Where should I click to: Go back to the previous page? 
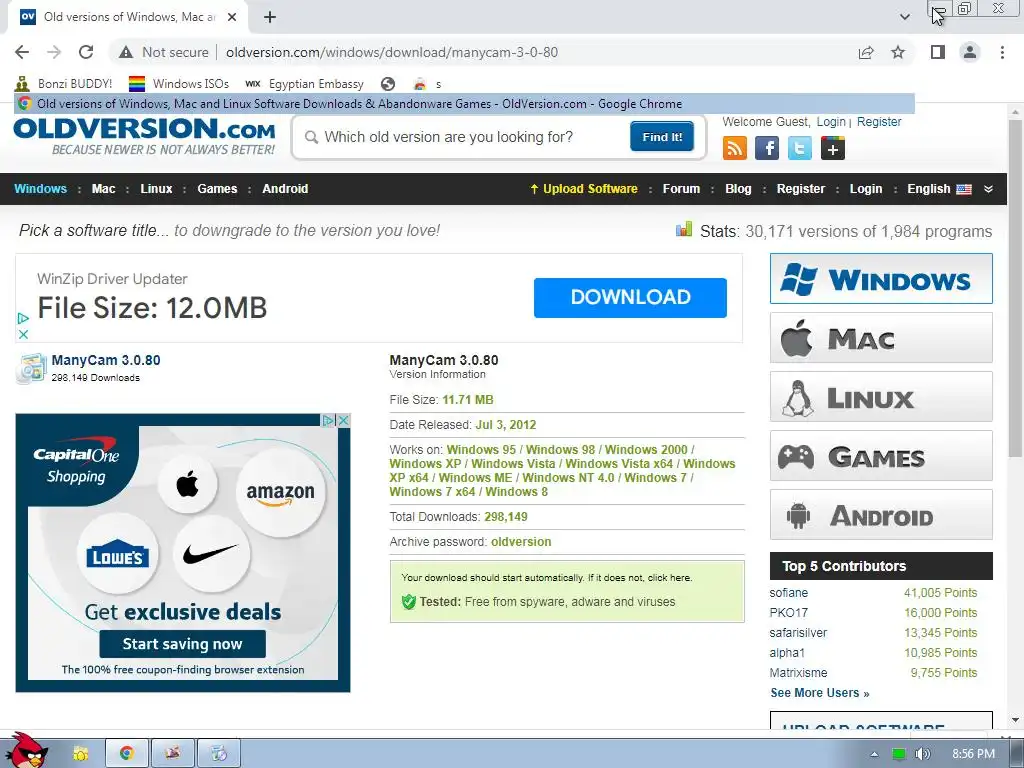coord(22,52)
